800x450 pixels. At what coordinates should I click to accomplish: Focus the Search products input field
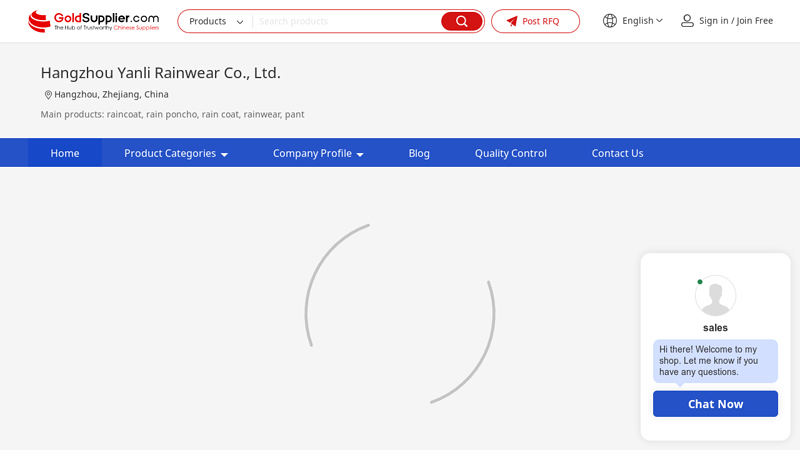tap(347, 21)
